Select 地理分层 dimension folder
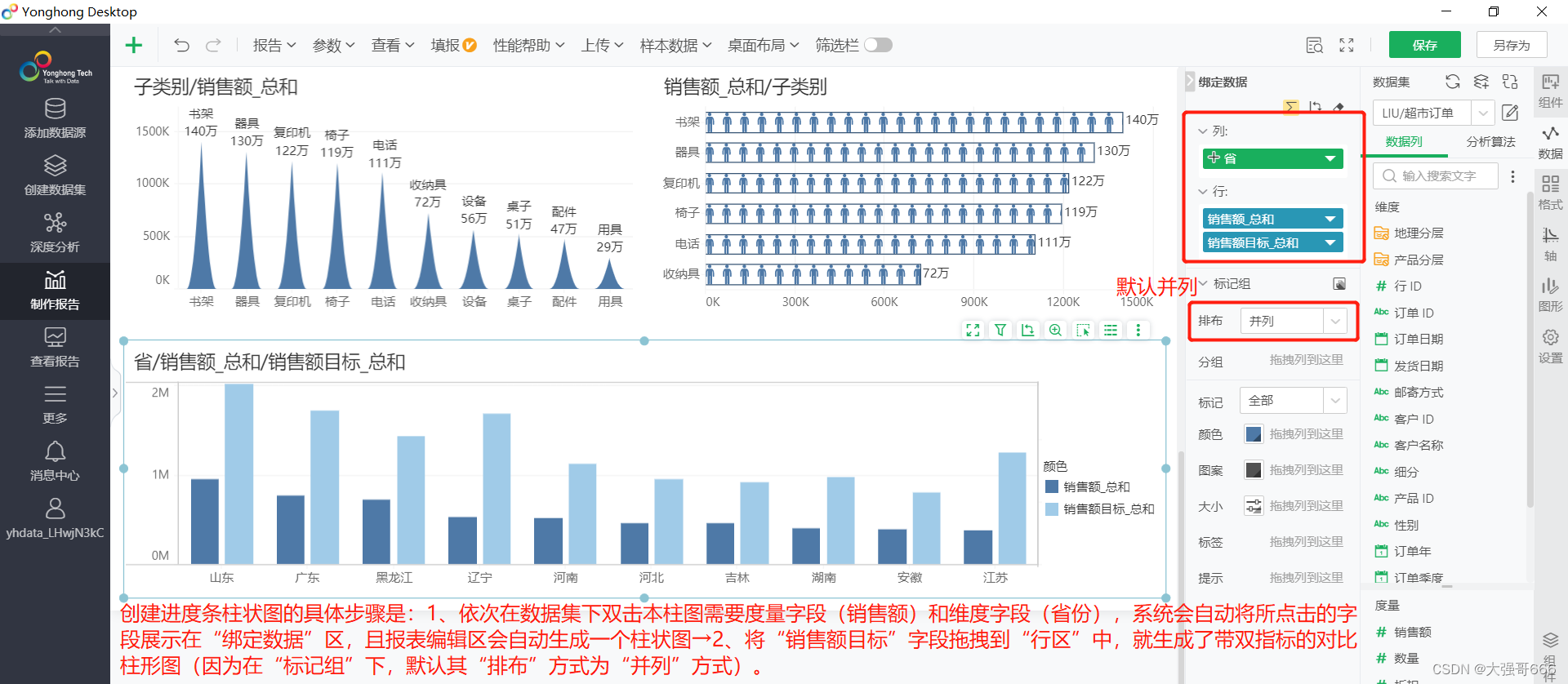The image size is (1568, 684). tap(1410, 233)
